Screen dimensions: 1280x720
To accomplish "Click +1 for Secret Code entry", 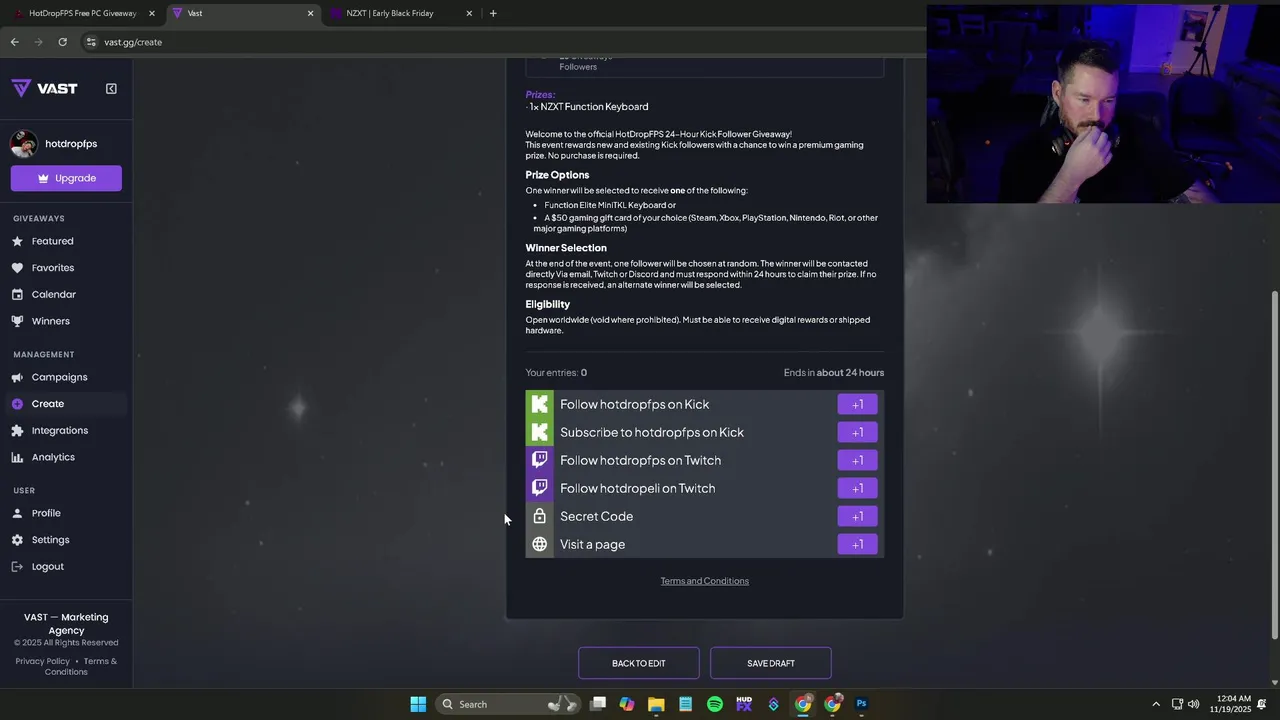I will pyautogui.click(x=857, y=516).
